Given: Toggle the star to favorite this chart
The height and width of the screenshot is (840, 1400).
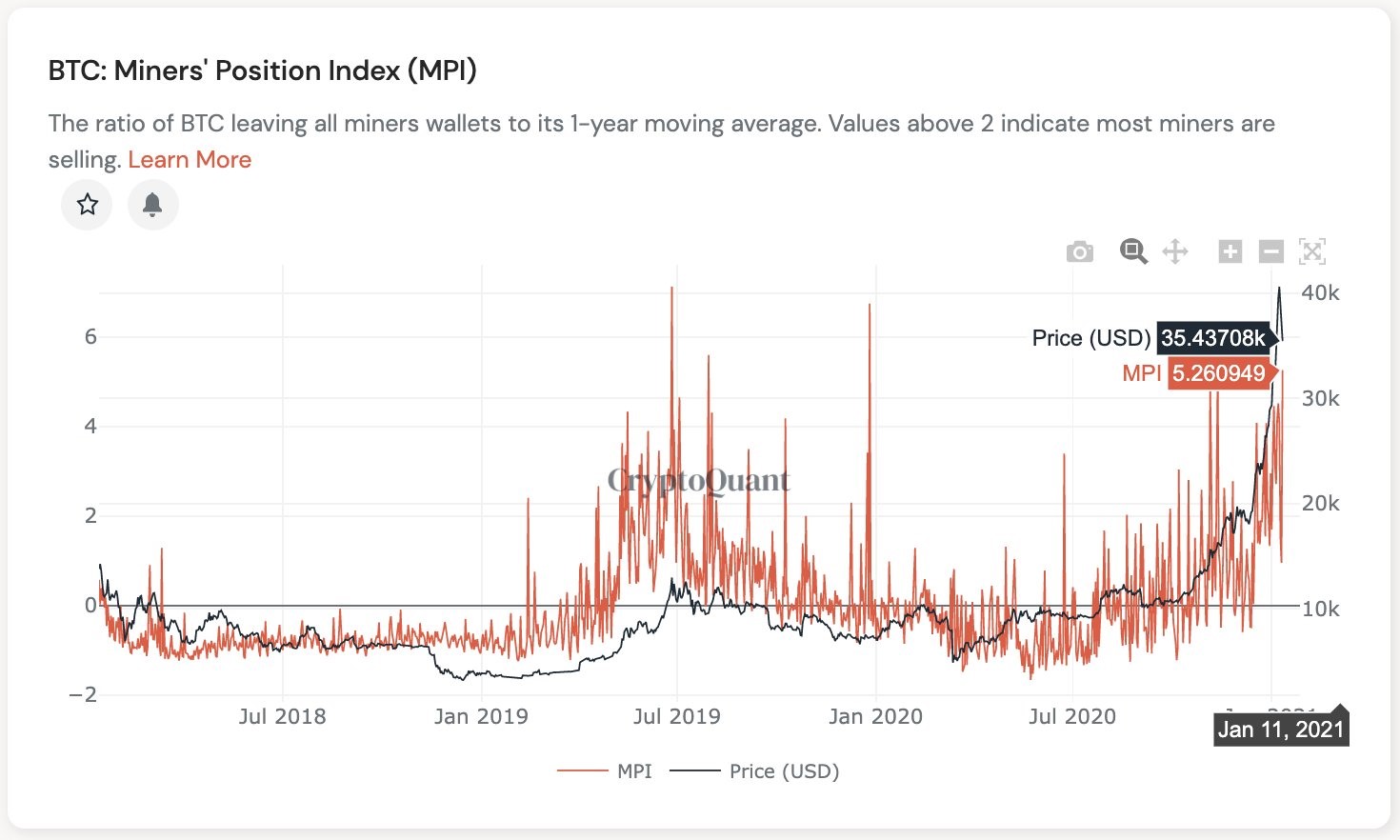Looking at the screenshot, I should (x=87, y=204).
